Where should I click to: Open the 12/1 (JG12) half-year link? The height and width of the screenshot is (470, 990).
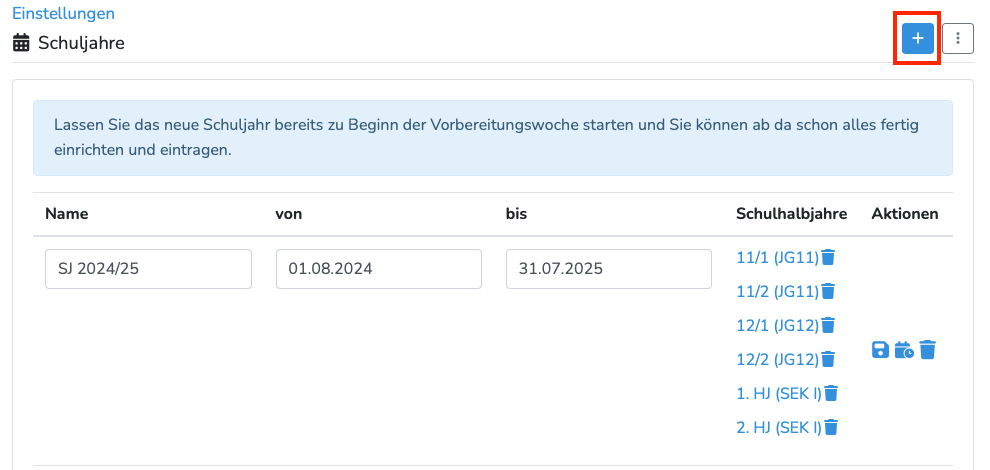coord(777,326)
